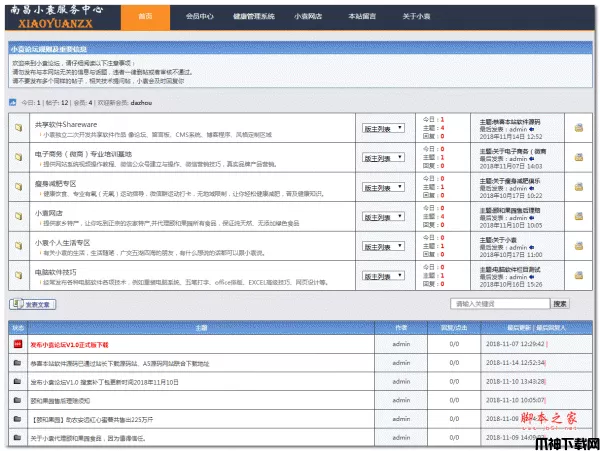Click right-side icon in 电脑软件技巧 row
The height and width of the screenshot is (451, 600).
click(x=579, y=275)
